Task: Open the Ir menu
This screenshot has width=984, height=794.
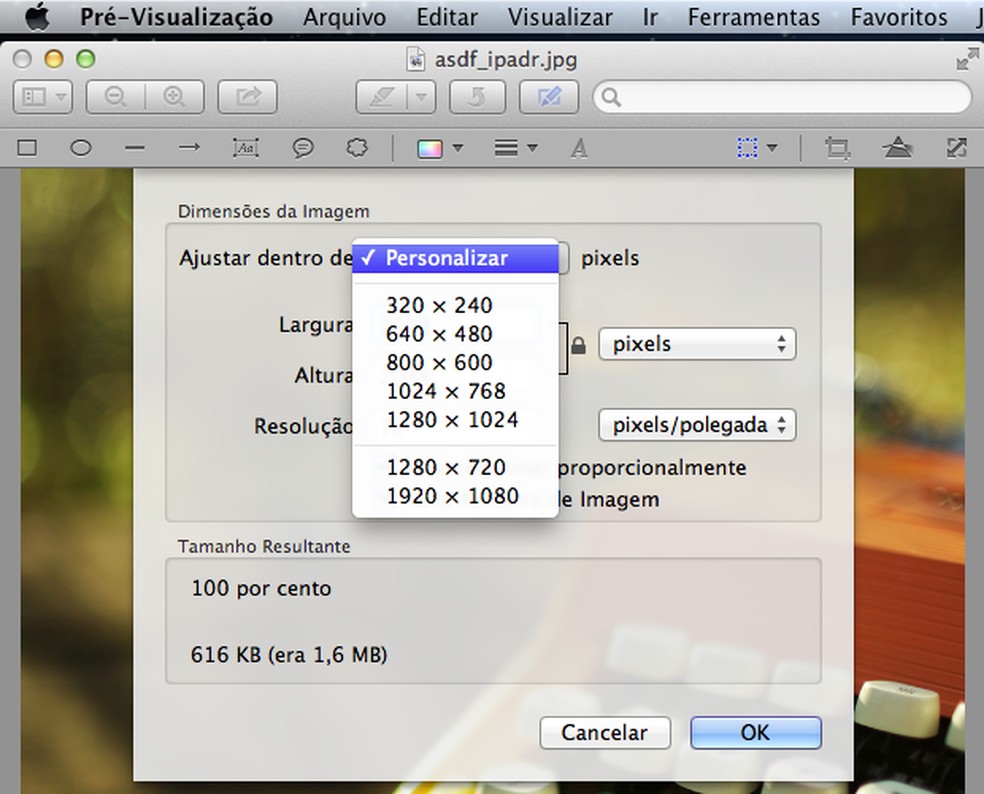Action: point(650,17)
